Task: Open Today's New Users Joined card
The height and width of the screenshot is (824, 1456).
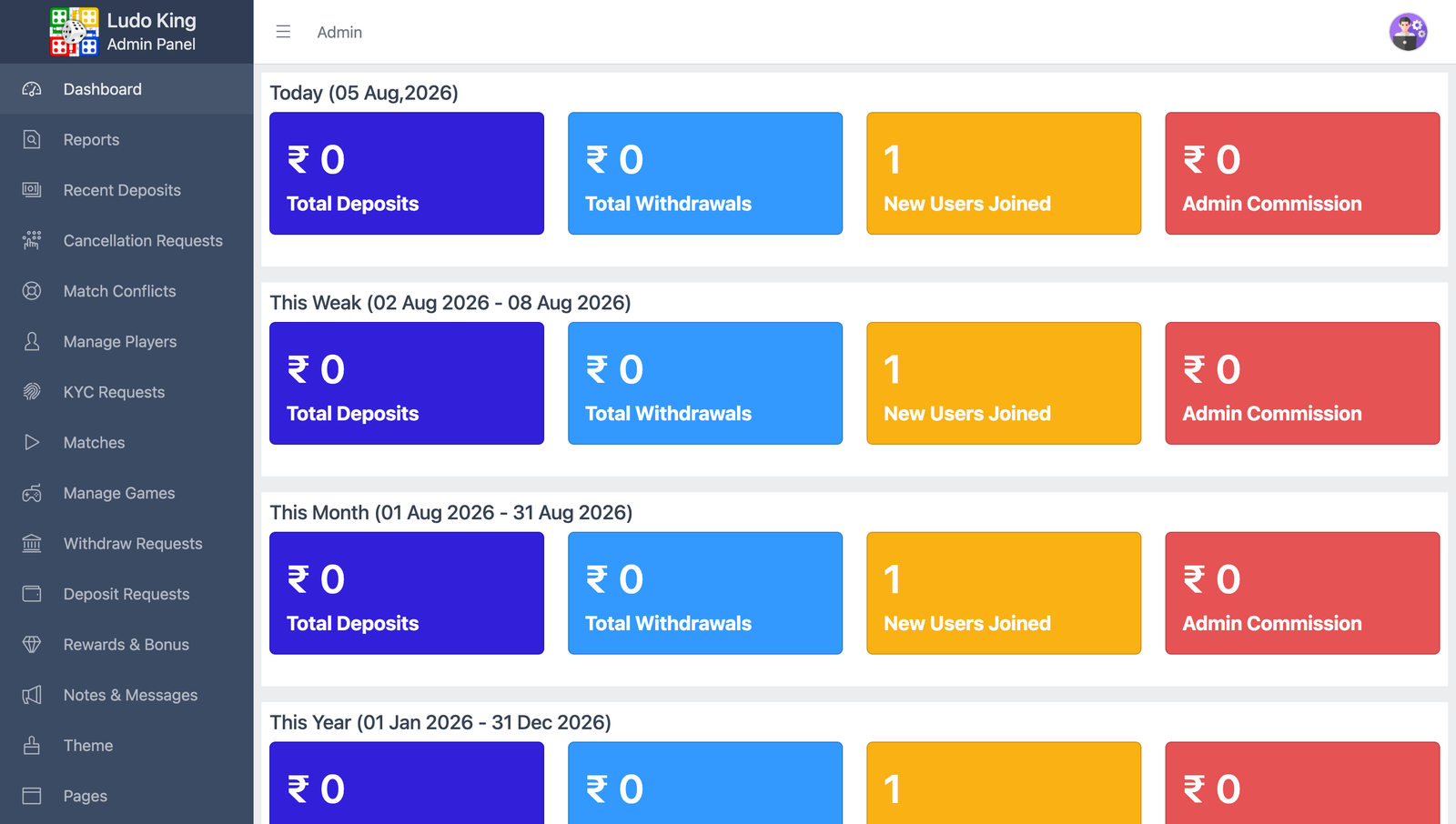Action: click(x=1004, y=173)
